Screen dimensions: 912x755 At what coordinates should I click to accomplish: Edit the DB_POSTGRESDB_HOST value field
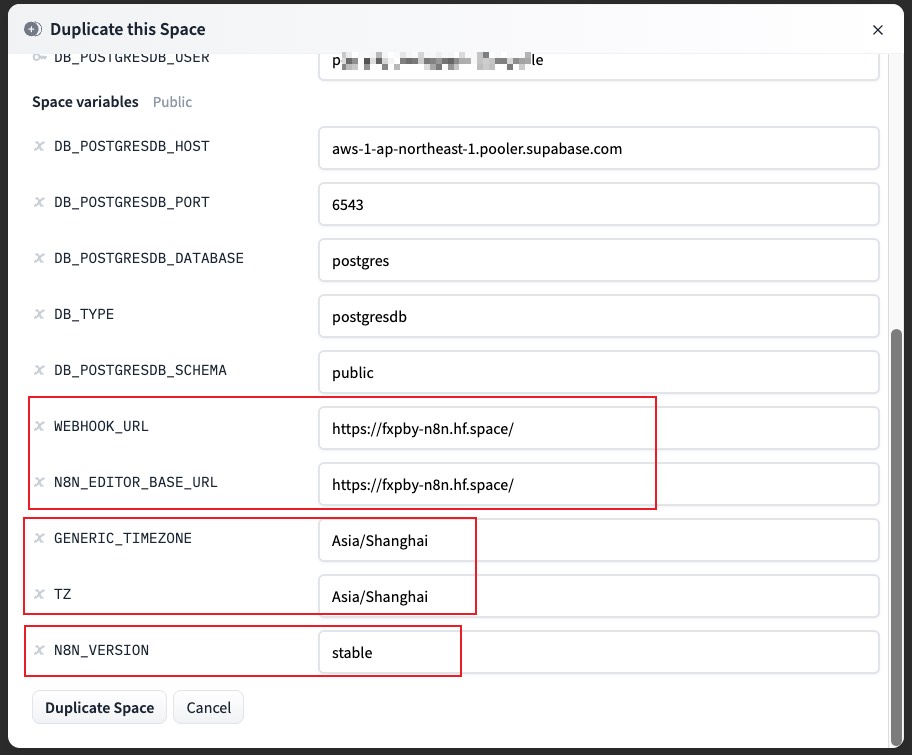tap(598, 148)
